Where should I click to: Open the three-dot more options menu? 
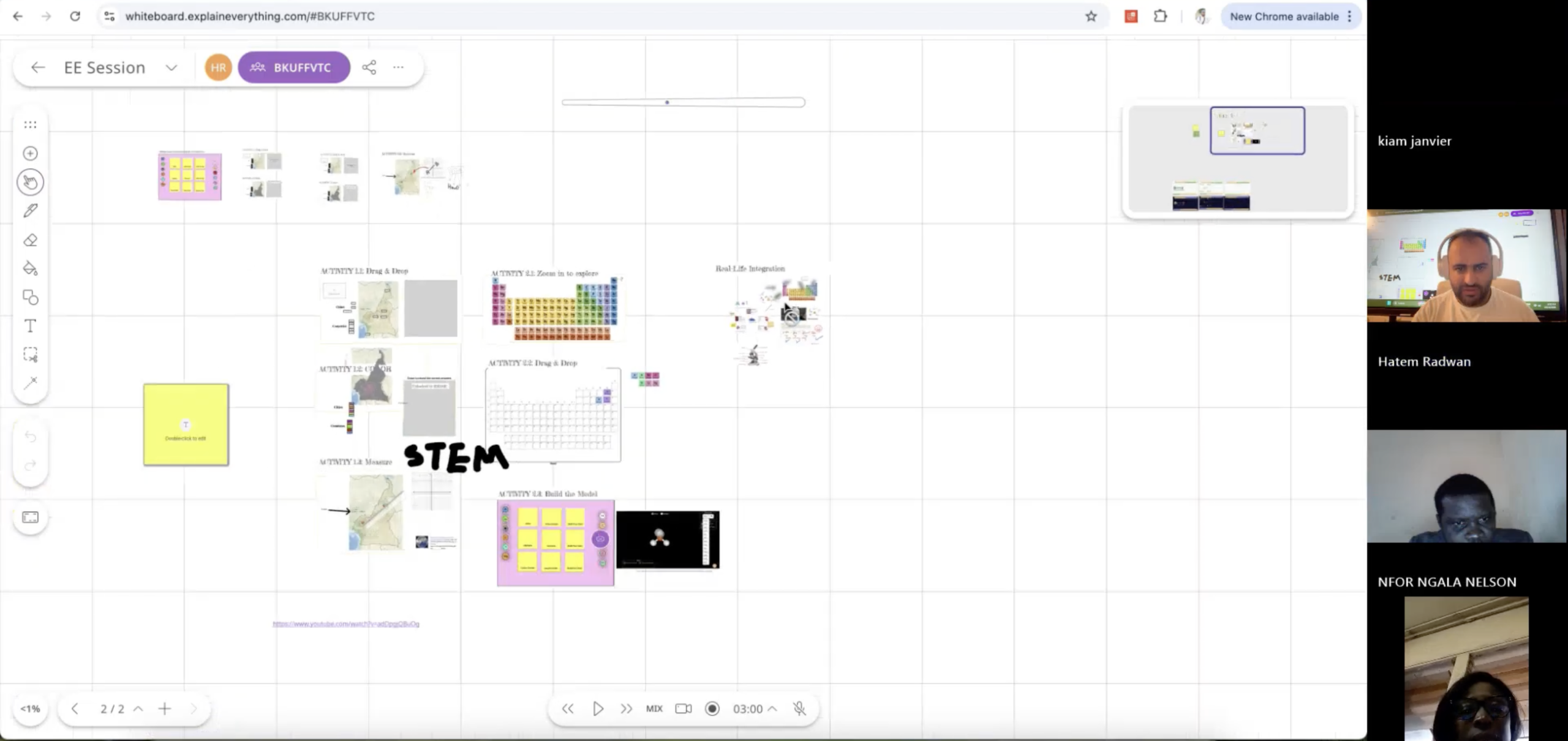(x=398, y=67)
